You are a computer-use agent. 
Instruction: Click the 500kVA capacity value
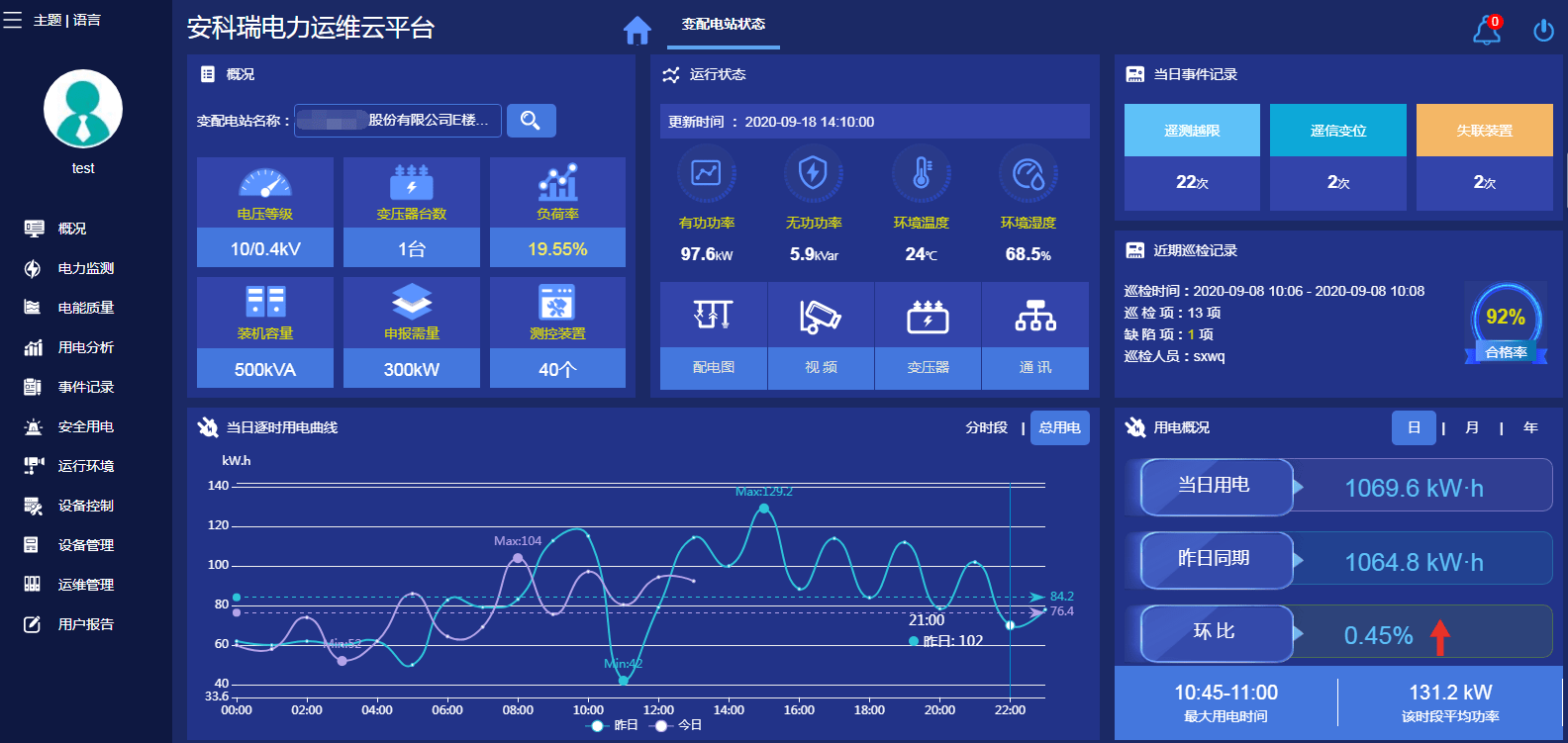point(264,370)
